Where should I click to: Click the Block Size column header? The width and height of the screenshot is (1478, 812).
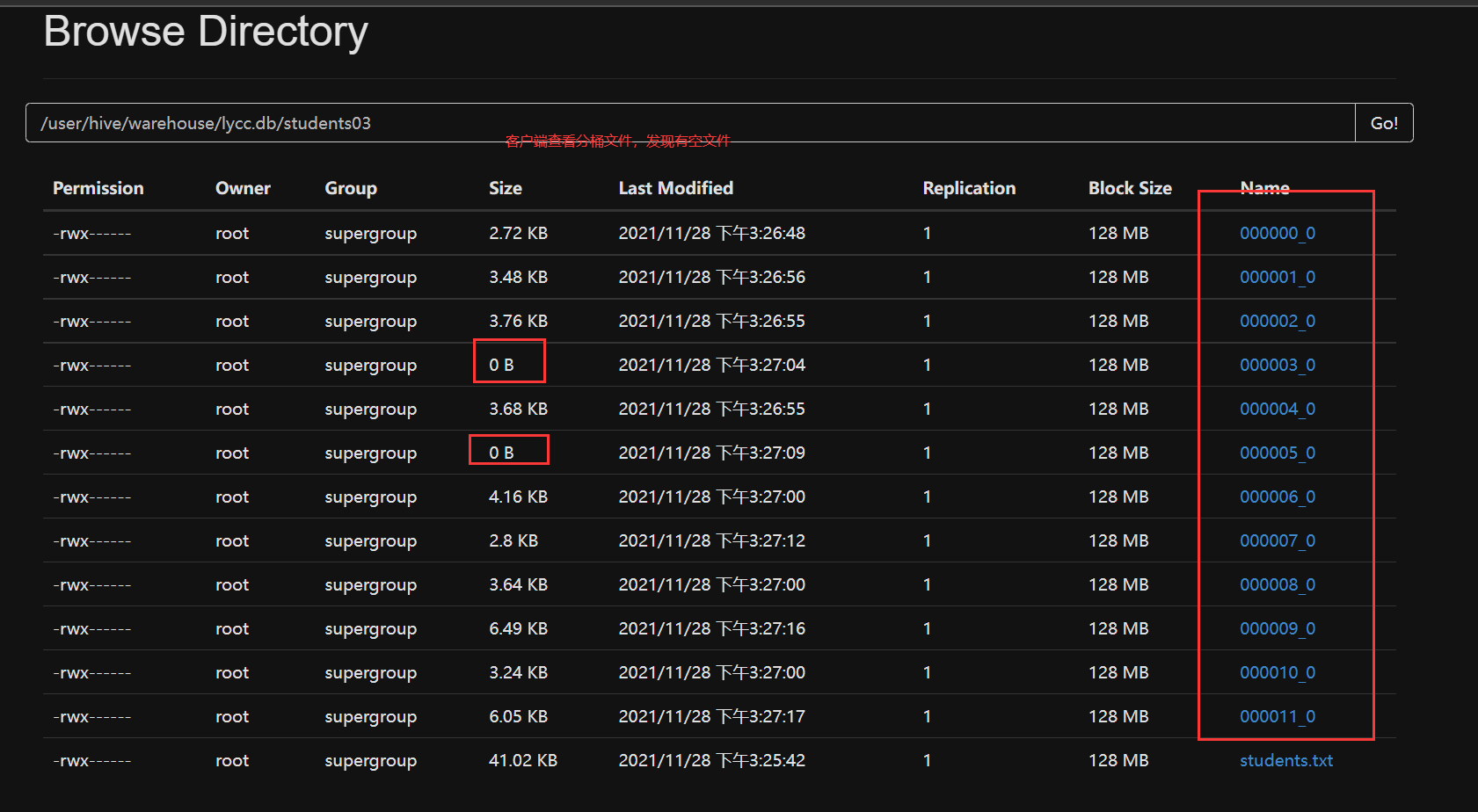point(1130,188)
